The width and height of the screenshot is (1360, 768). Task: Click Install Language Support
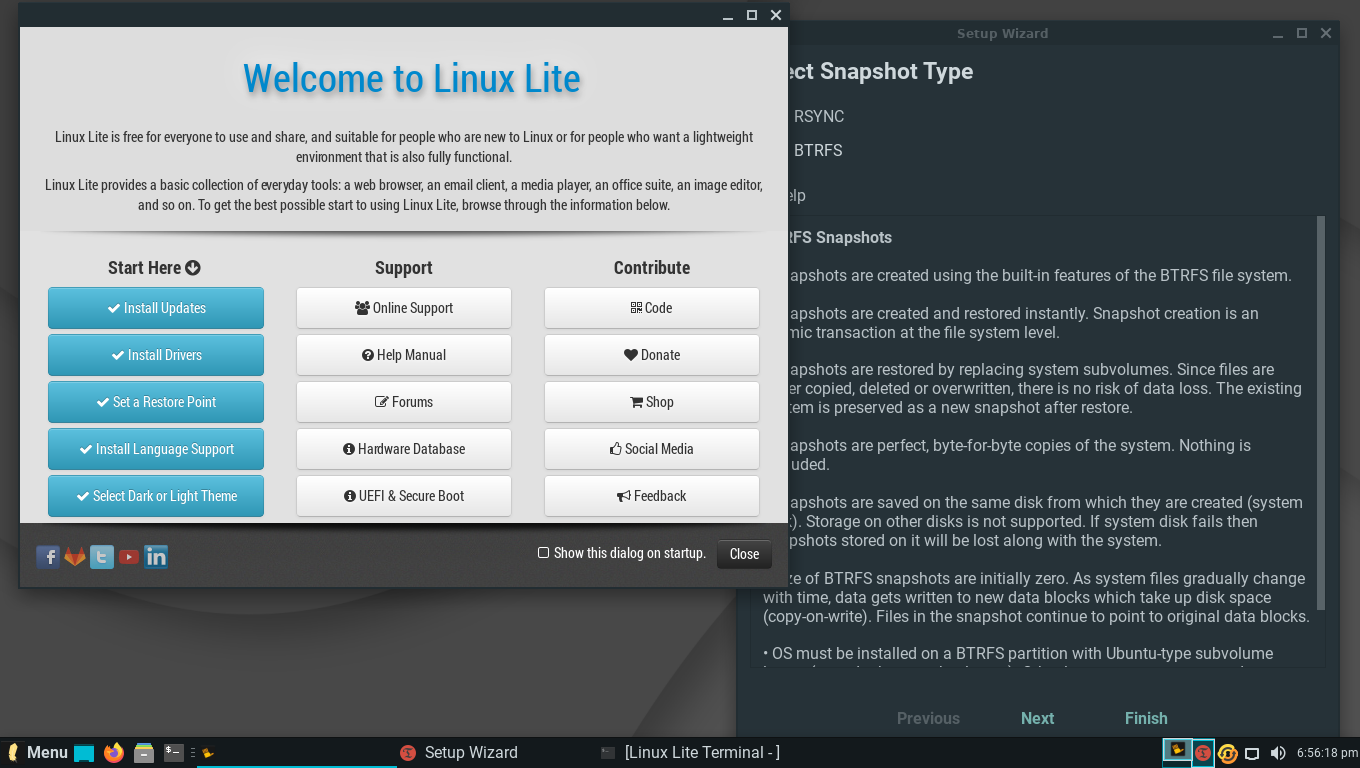(156, 449)
